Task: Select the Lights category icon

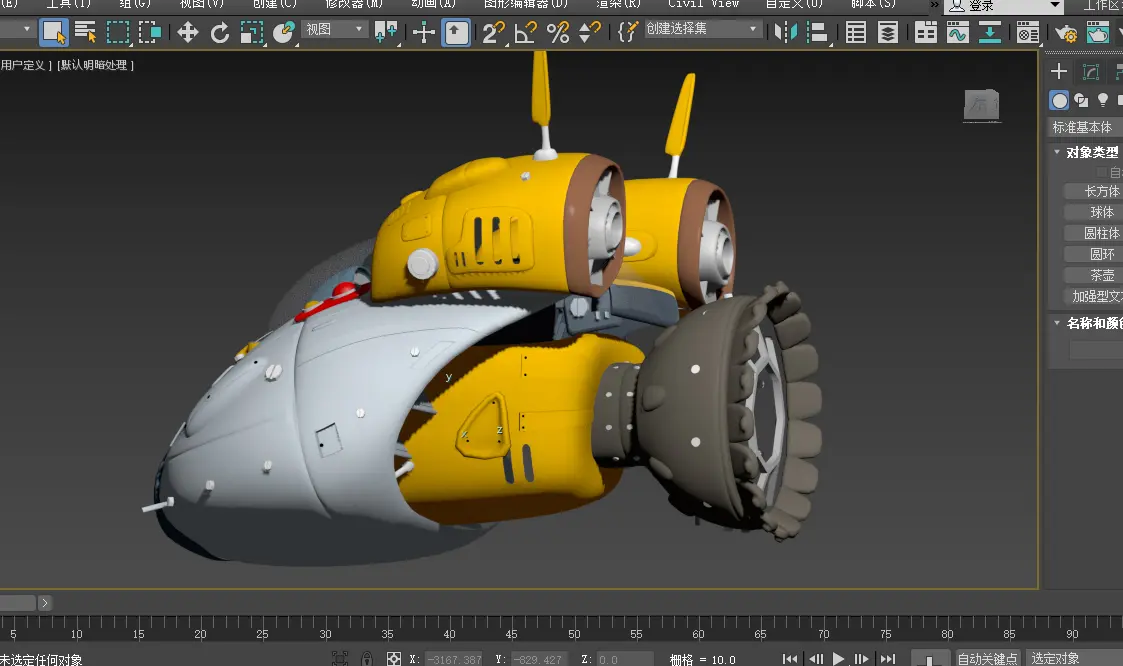Action: (x=1103, y=100)
